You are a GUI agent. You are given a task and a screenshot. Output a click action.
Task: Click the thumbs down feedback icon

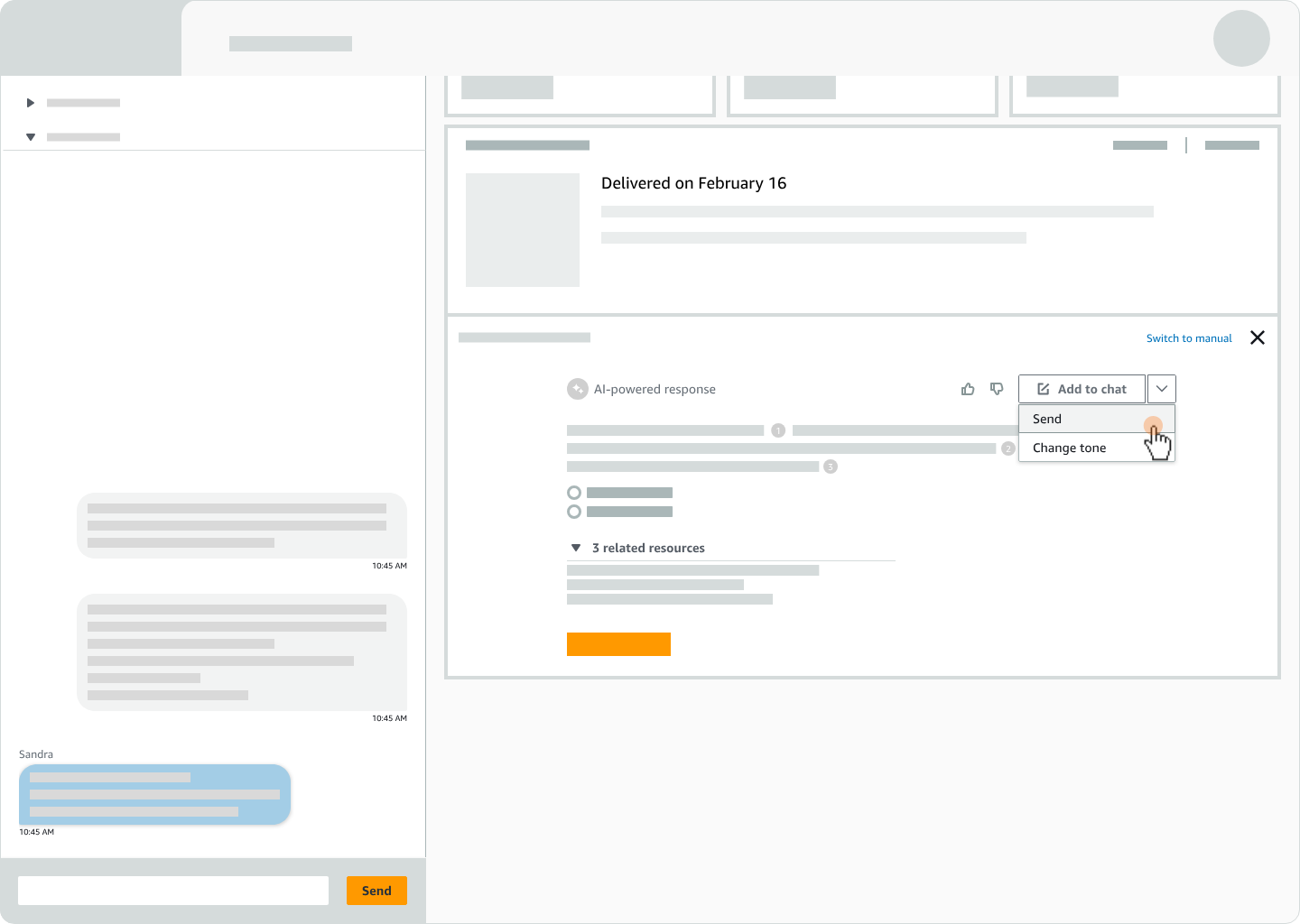997,389
